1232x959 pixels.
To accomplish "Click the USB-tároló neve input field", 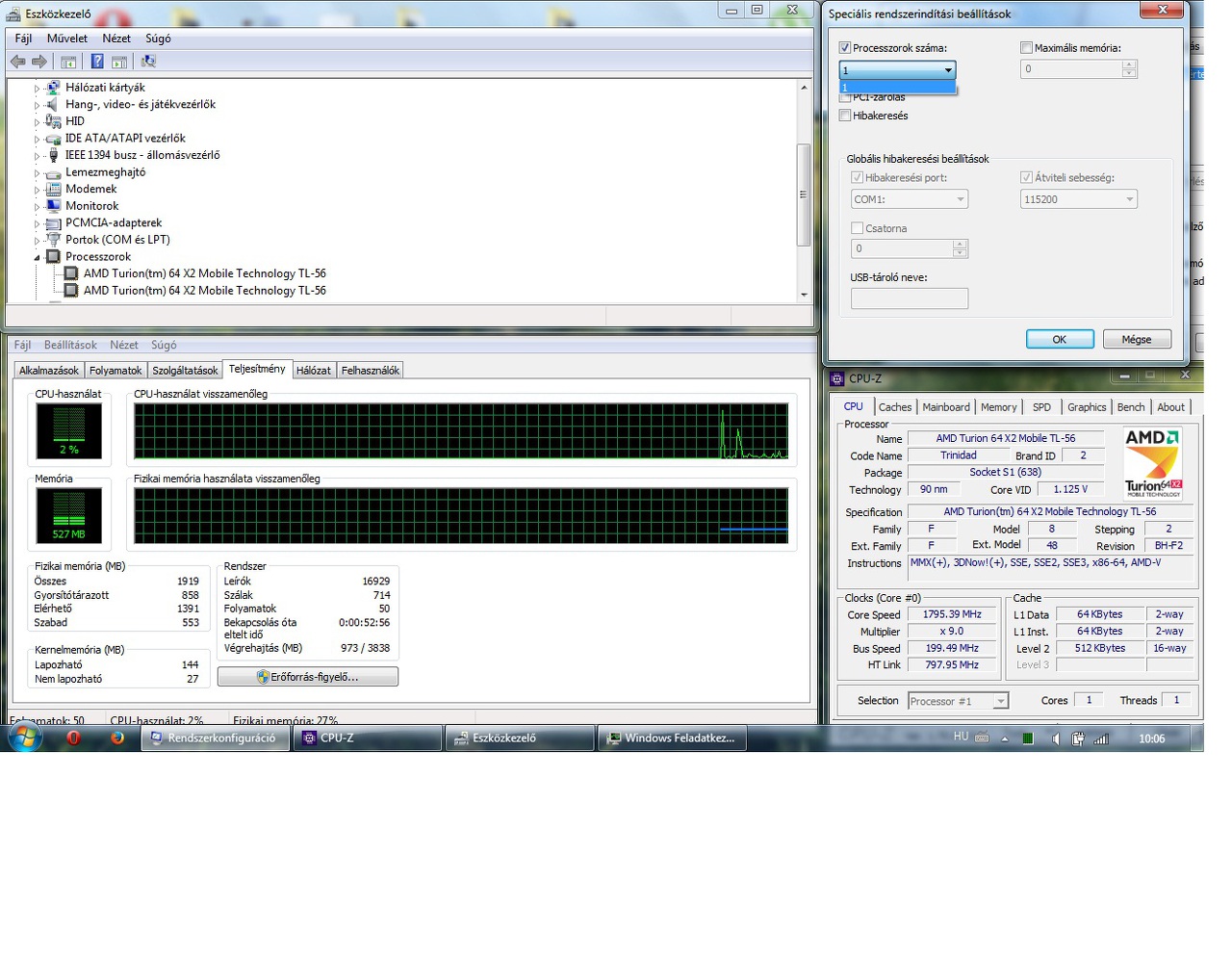I will tap(910, 298).
